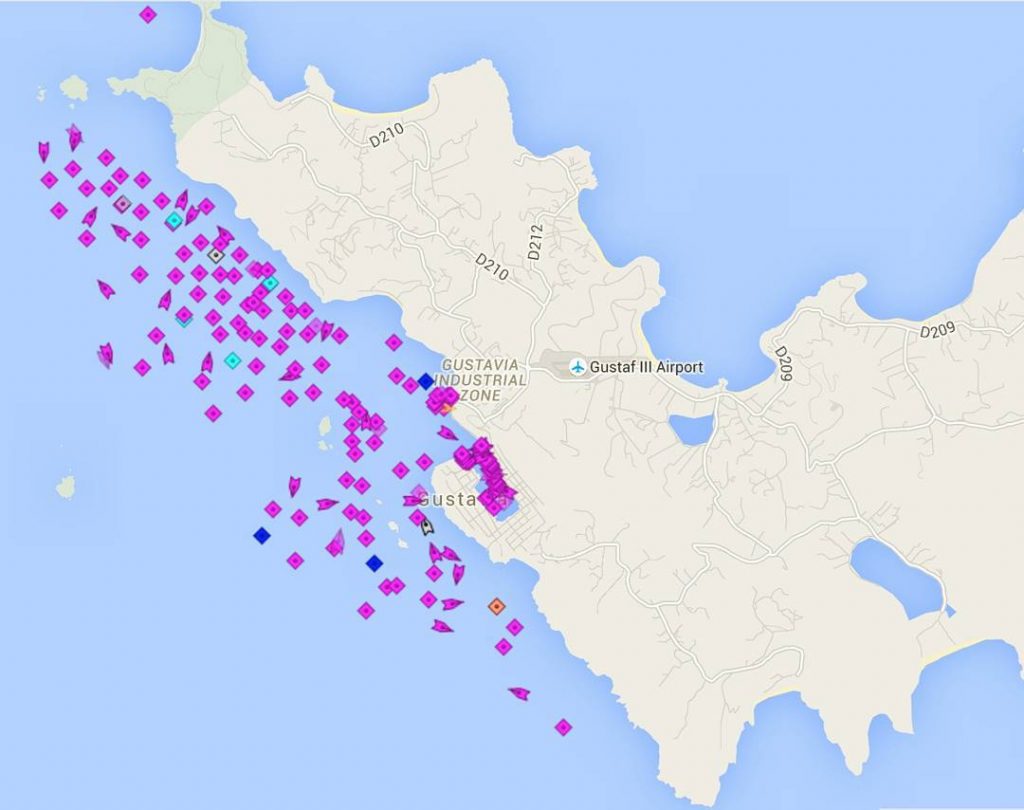Viewport: 1024px width, 810px height.
Task: Select the northernmost cyan diamond marker
Action: pos(174,220)
